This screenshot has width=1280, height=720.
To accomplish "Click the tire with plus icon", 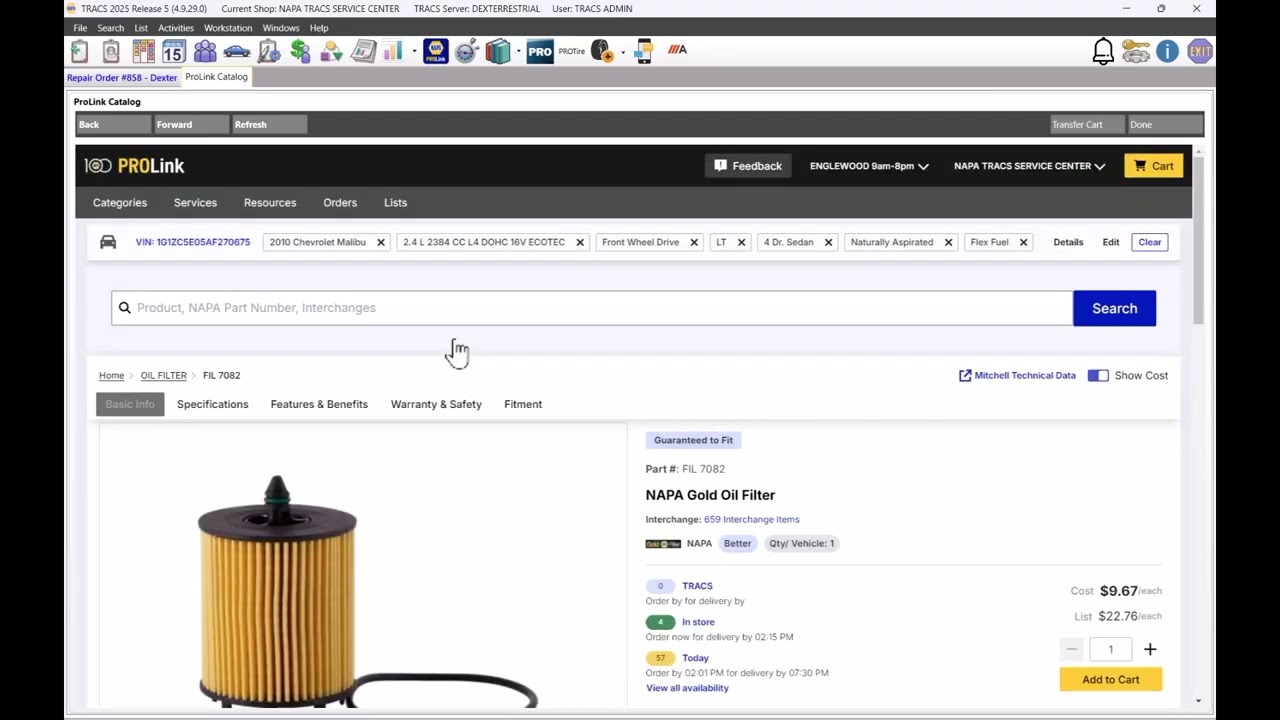I will point(602,51).
